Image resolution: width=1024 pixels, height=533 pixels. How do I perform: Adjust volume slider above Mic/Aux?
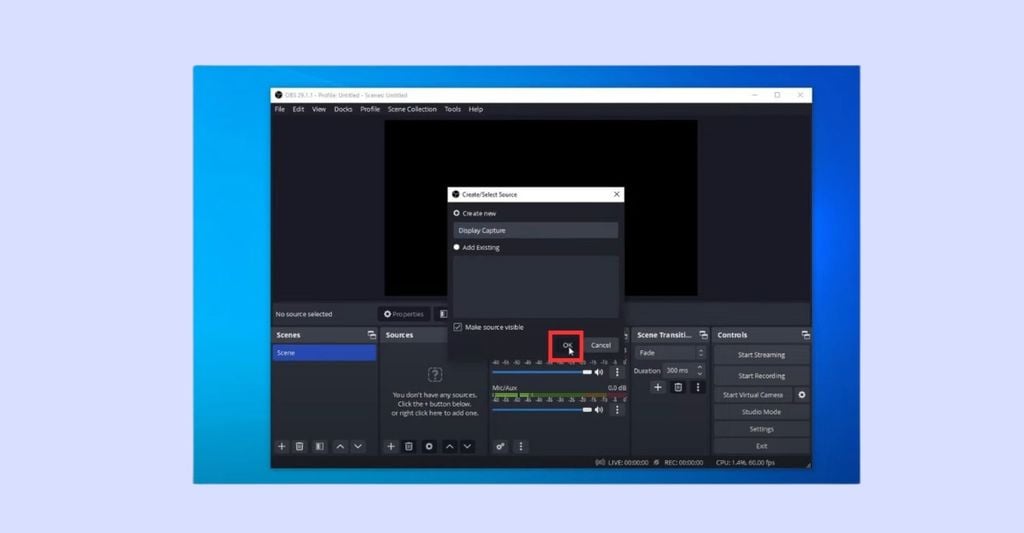pyautogui.click(x=542, y=372)
